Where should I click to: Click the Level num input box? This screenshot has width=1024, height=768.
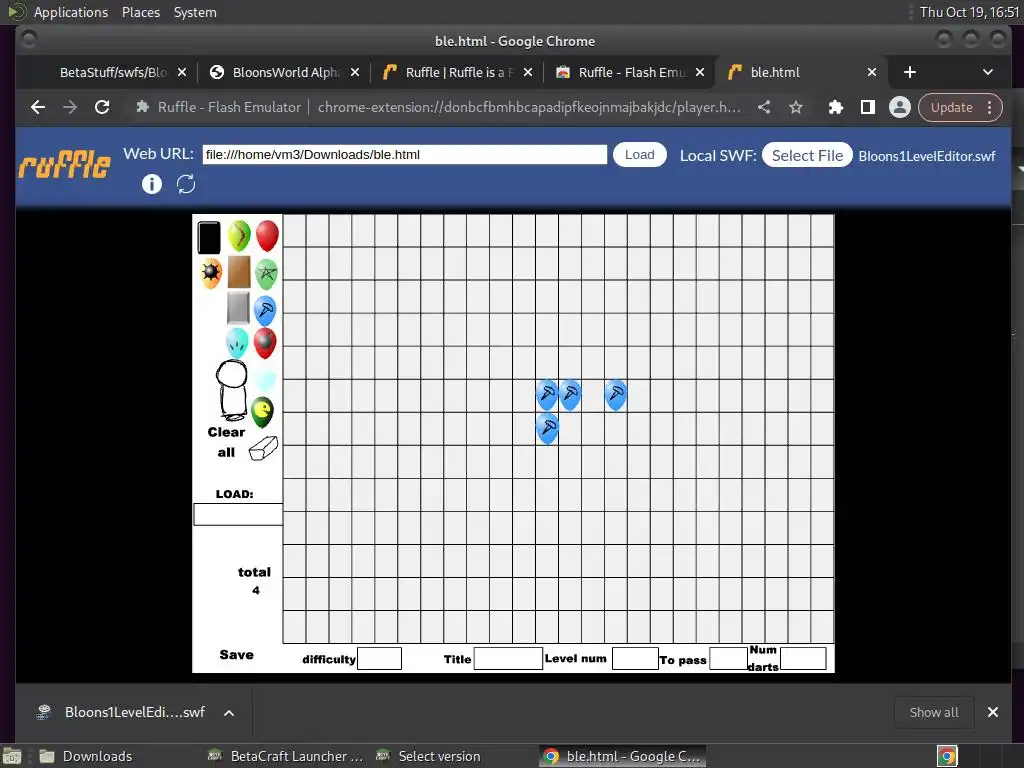tap(635, 658)
